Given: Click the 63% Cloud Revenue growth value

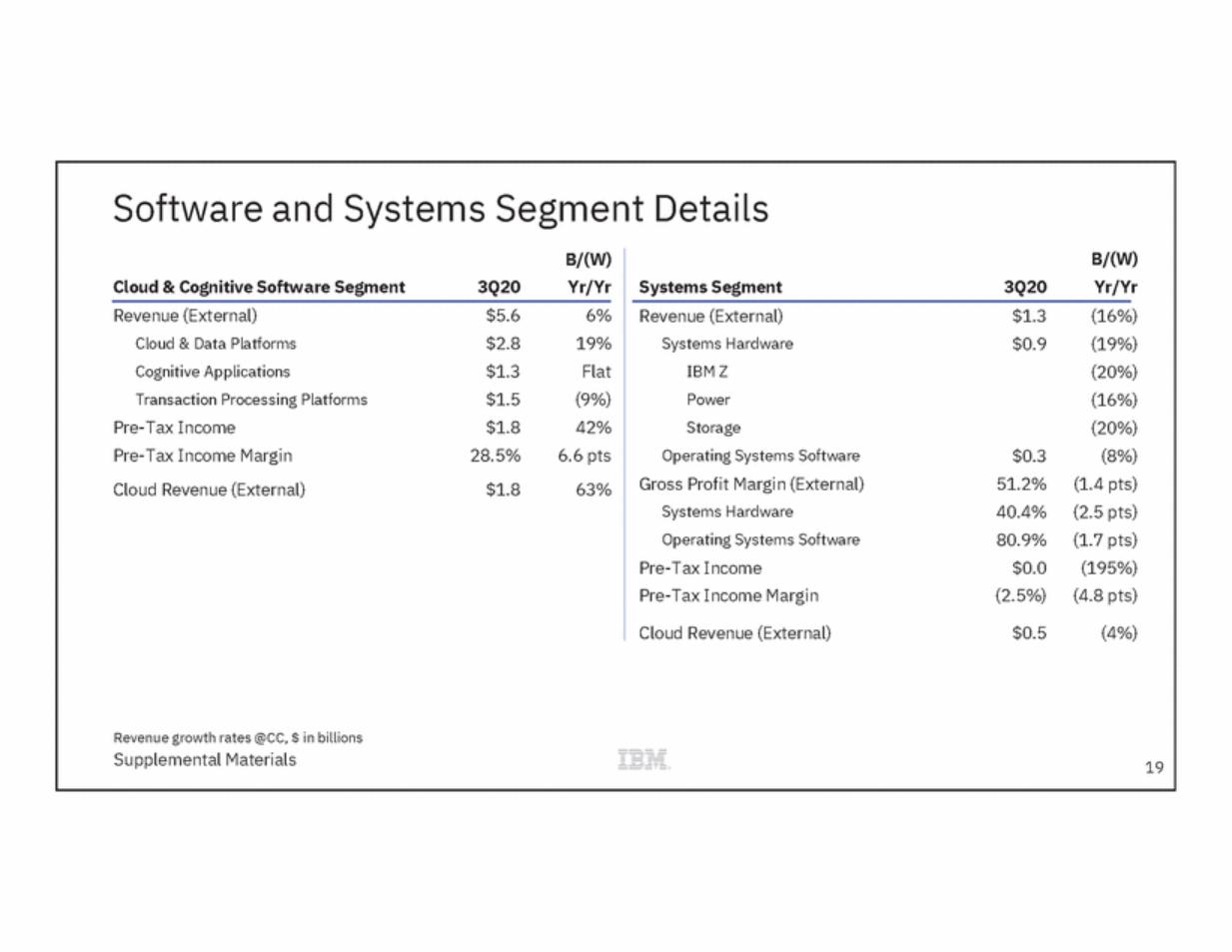Looking at the screenshot, I should tap(594, 489).
